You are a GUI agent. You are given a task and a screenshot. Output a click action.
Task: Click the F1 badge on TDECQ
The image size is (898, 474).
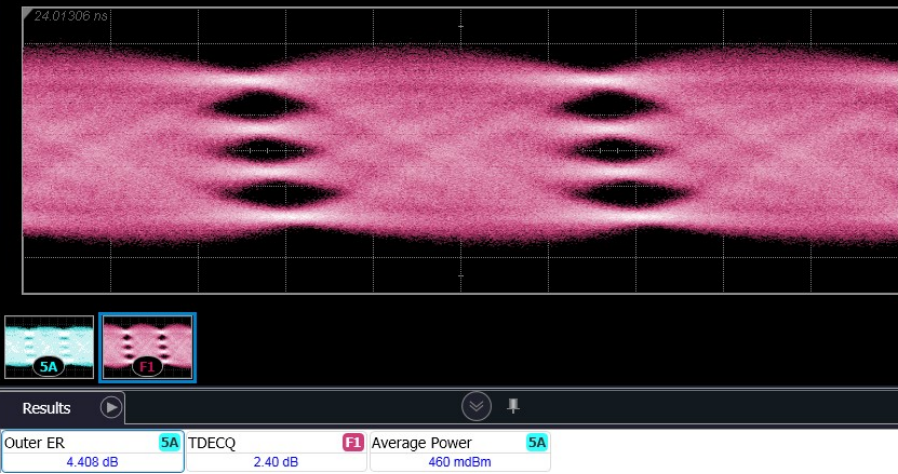click(x=353, y=442)
